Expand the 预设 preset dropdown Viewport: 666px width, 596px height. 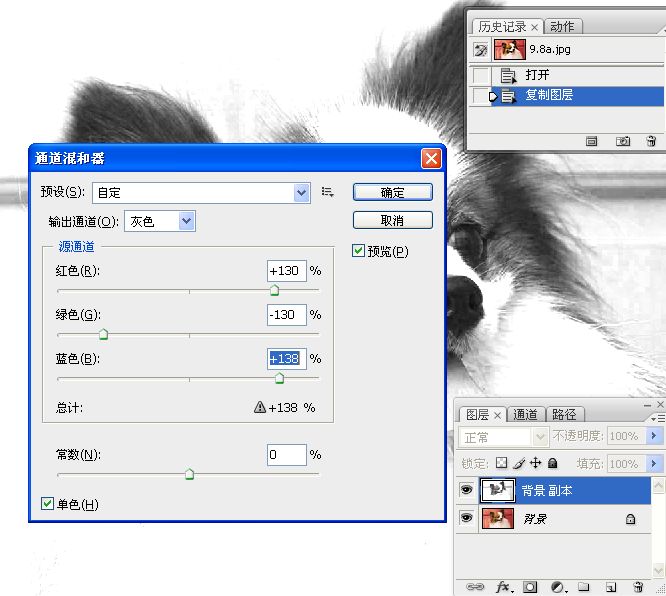(302, 192)
